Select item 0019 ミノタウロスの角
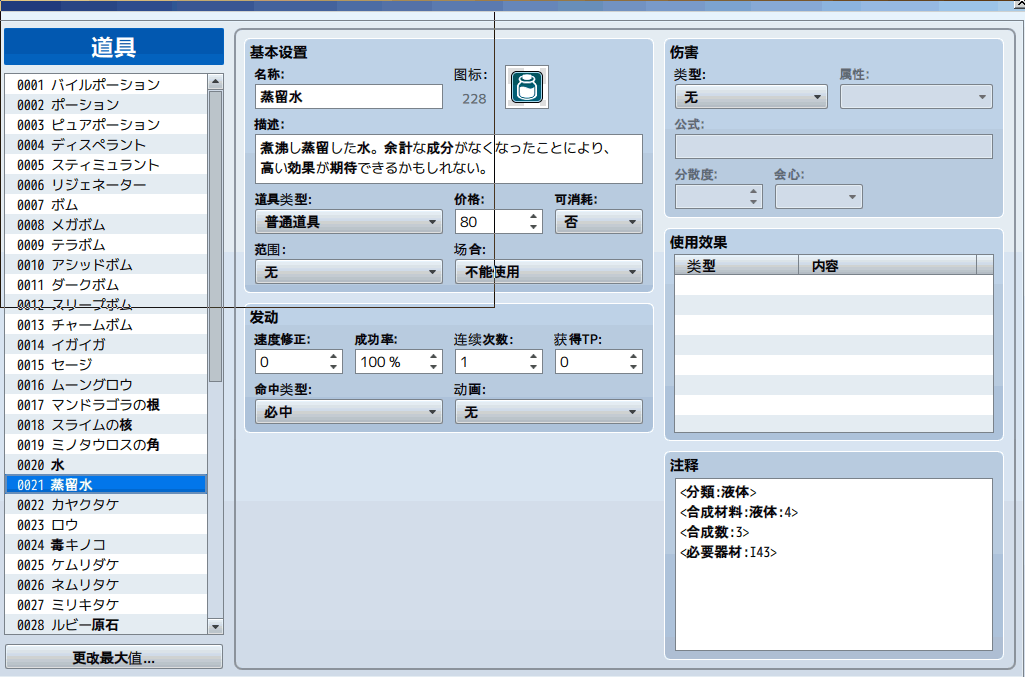This screenshot has height=677, width=1025. (x=106, y=445)
